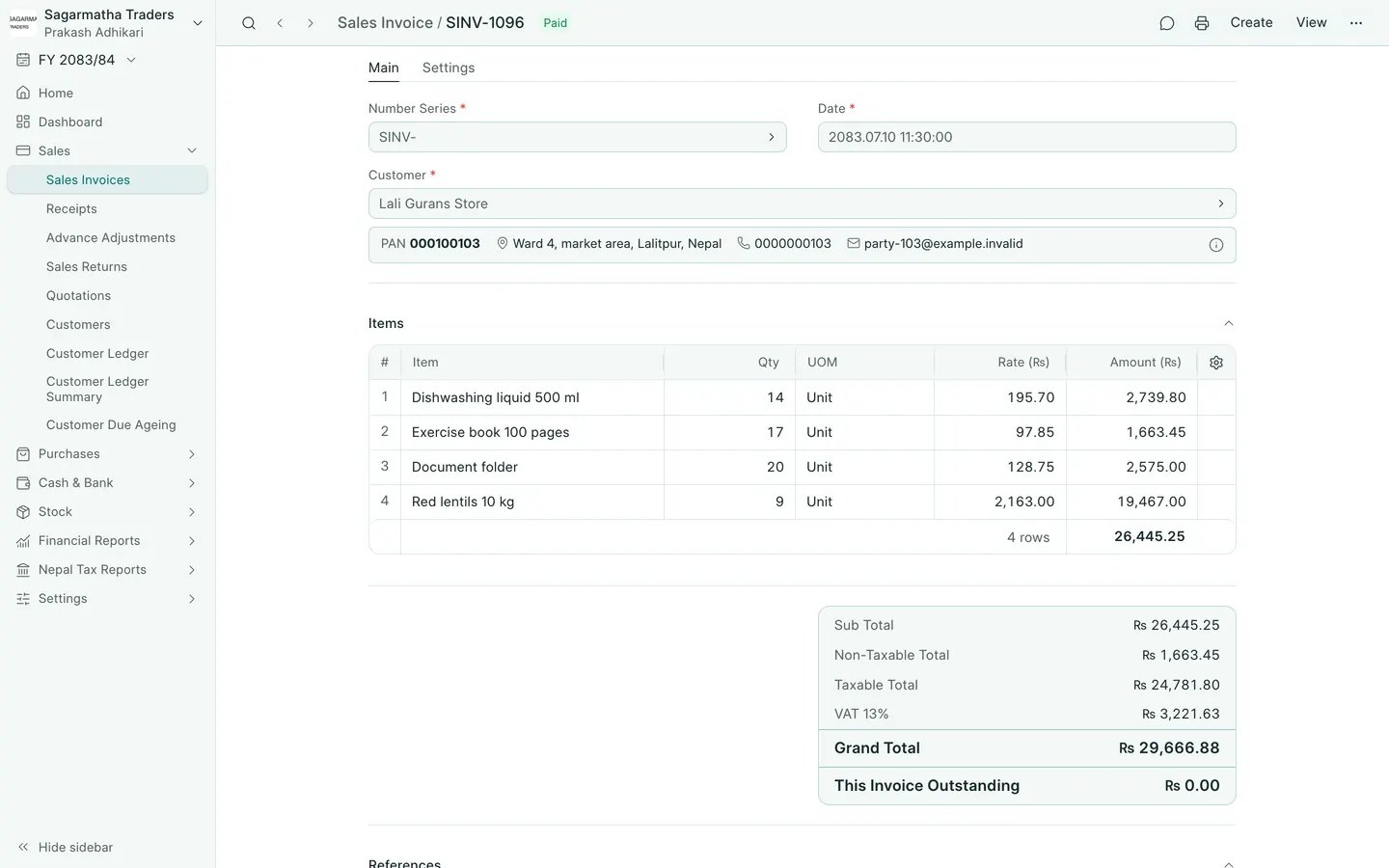This screenshot has width=1389, height=868.
Task: Open the FY 2083/84 fiscal year dropdown
Action: click(131, 60)
